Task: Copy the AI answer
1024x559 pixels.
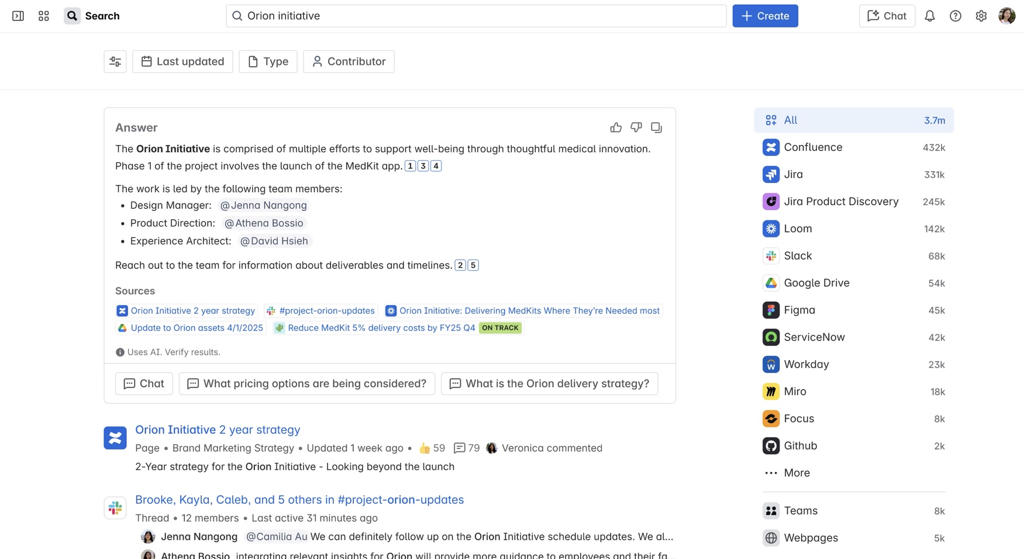Action: click(x=656, y=128)
